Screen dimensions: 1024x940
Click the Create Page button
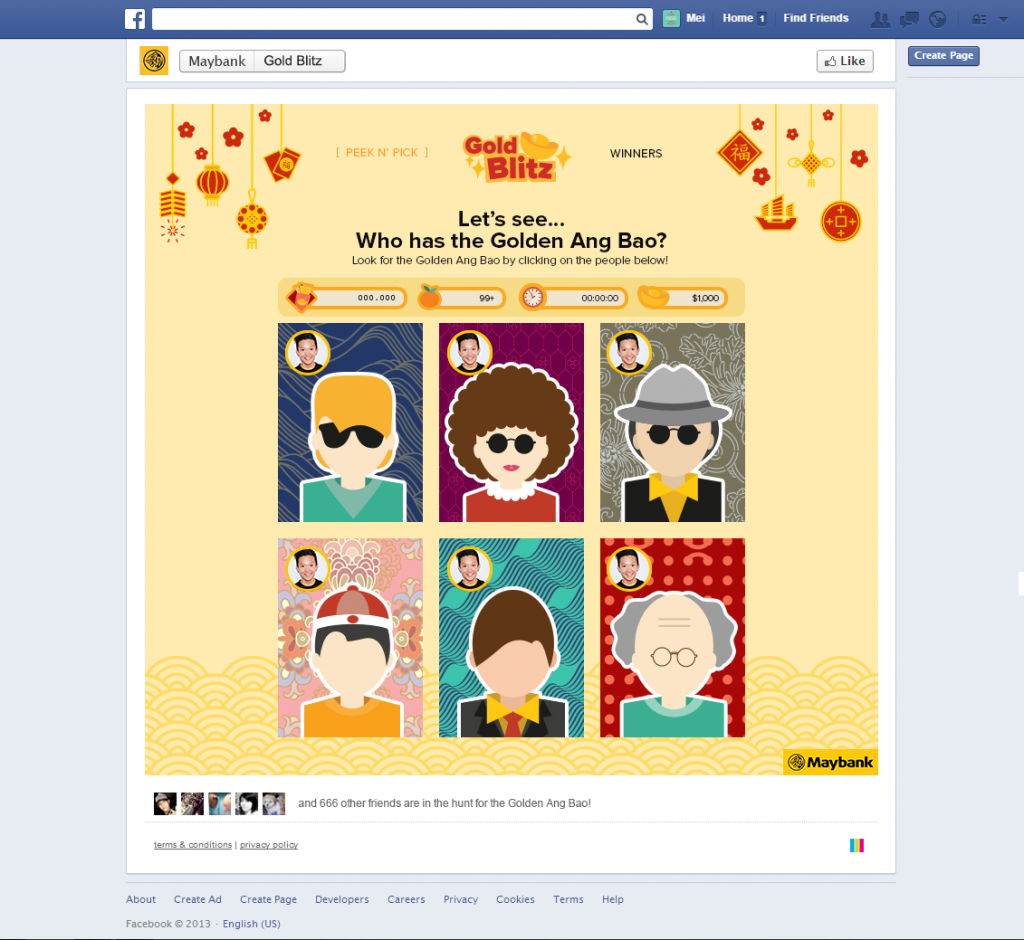pyautogui.click(x=944, y=56)
